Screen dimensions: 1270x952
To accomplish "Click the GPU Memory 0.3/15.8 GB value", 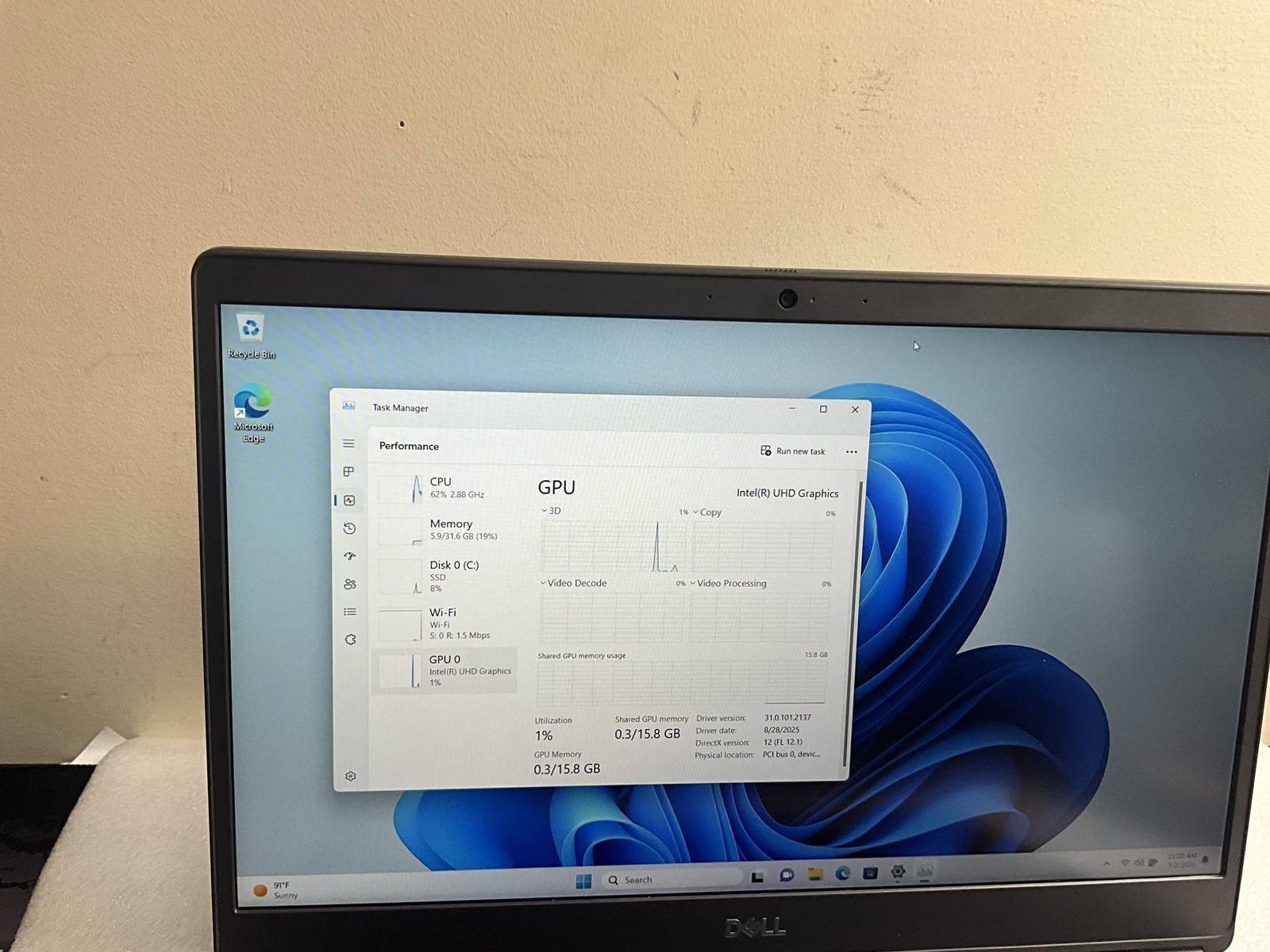I will tap(567, 770).
